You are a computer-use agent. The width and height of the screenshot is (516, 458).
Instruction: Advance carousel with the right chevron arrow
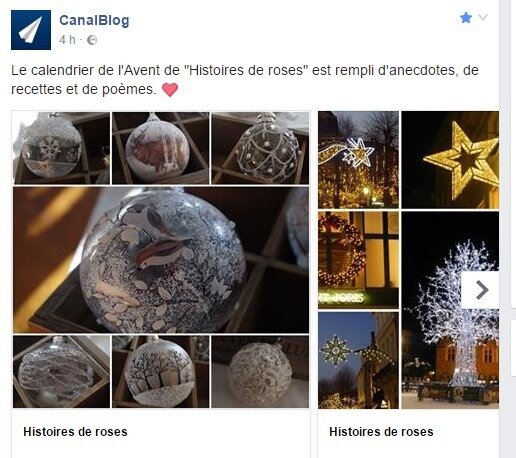481,290
